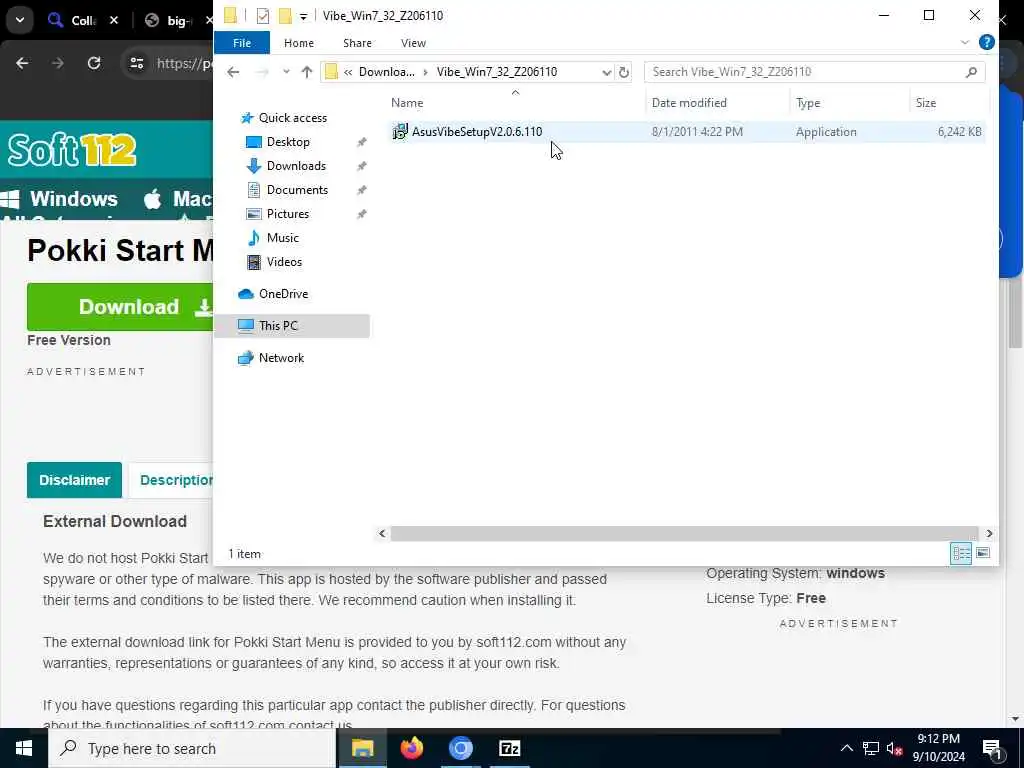Screen dimensions: 1024x768
Task: Click the Vibe_Win7_32_Z206110 breadcrumb segment
Action: (x=496, y=72)
